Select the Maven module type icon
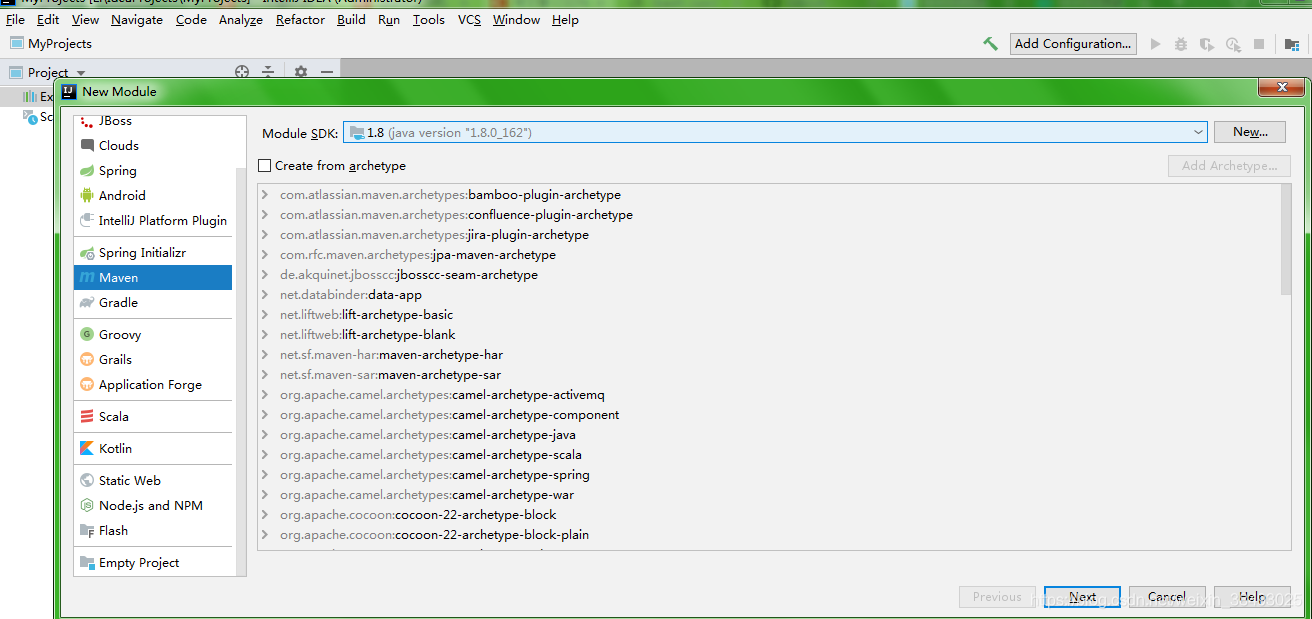The height and width of the screenshot is (619, 1312). (87, 278)
